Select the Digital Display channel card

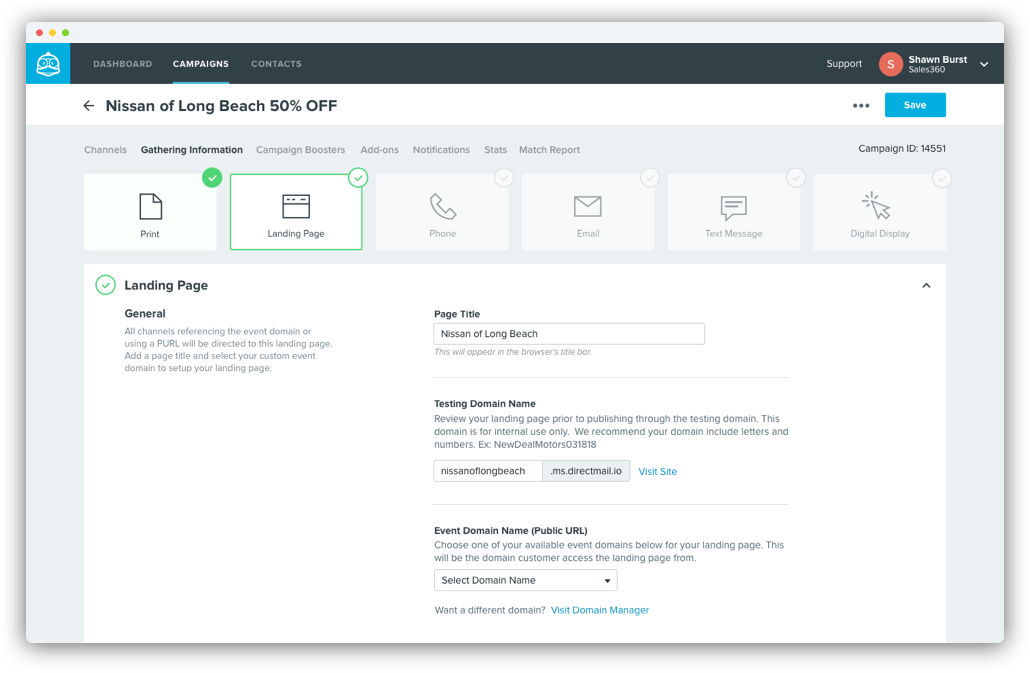880,212
